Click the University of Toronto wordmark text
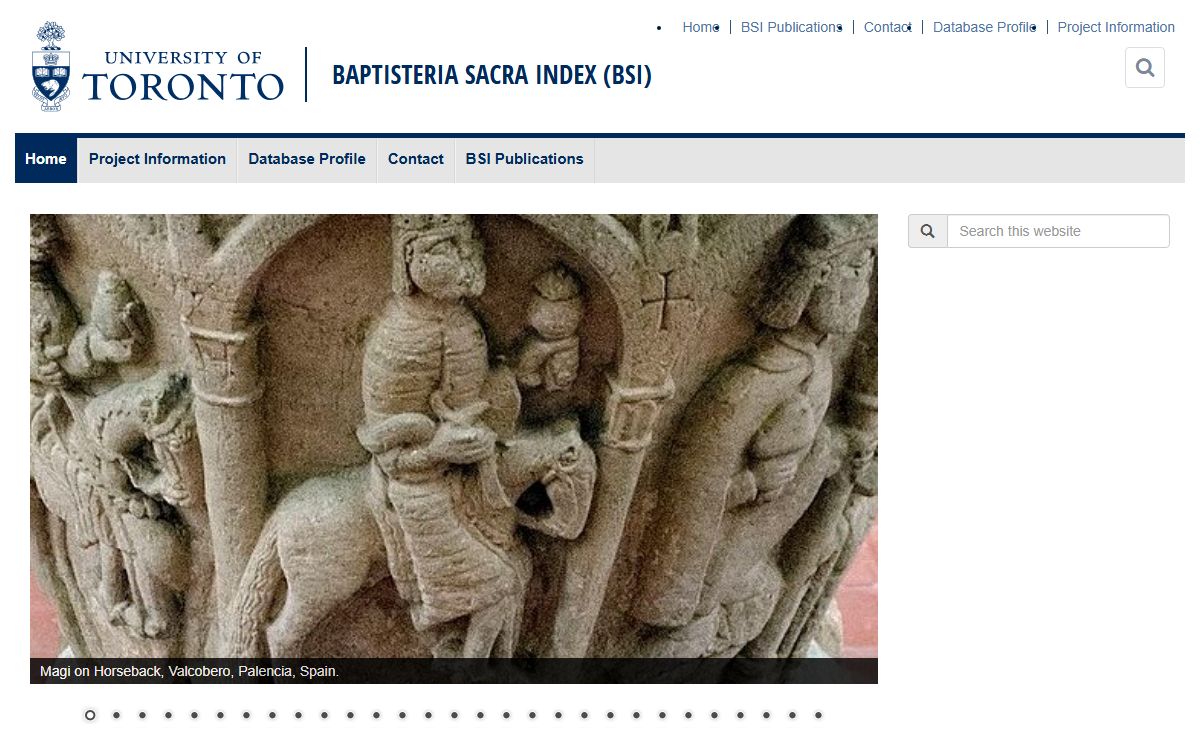Screen dimensions: 1200x740 (183, 77)
